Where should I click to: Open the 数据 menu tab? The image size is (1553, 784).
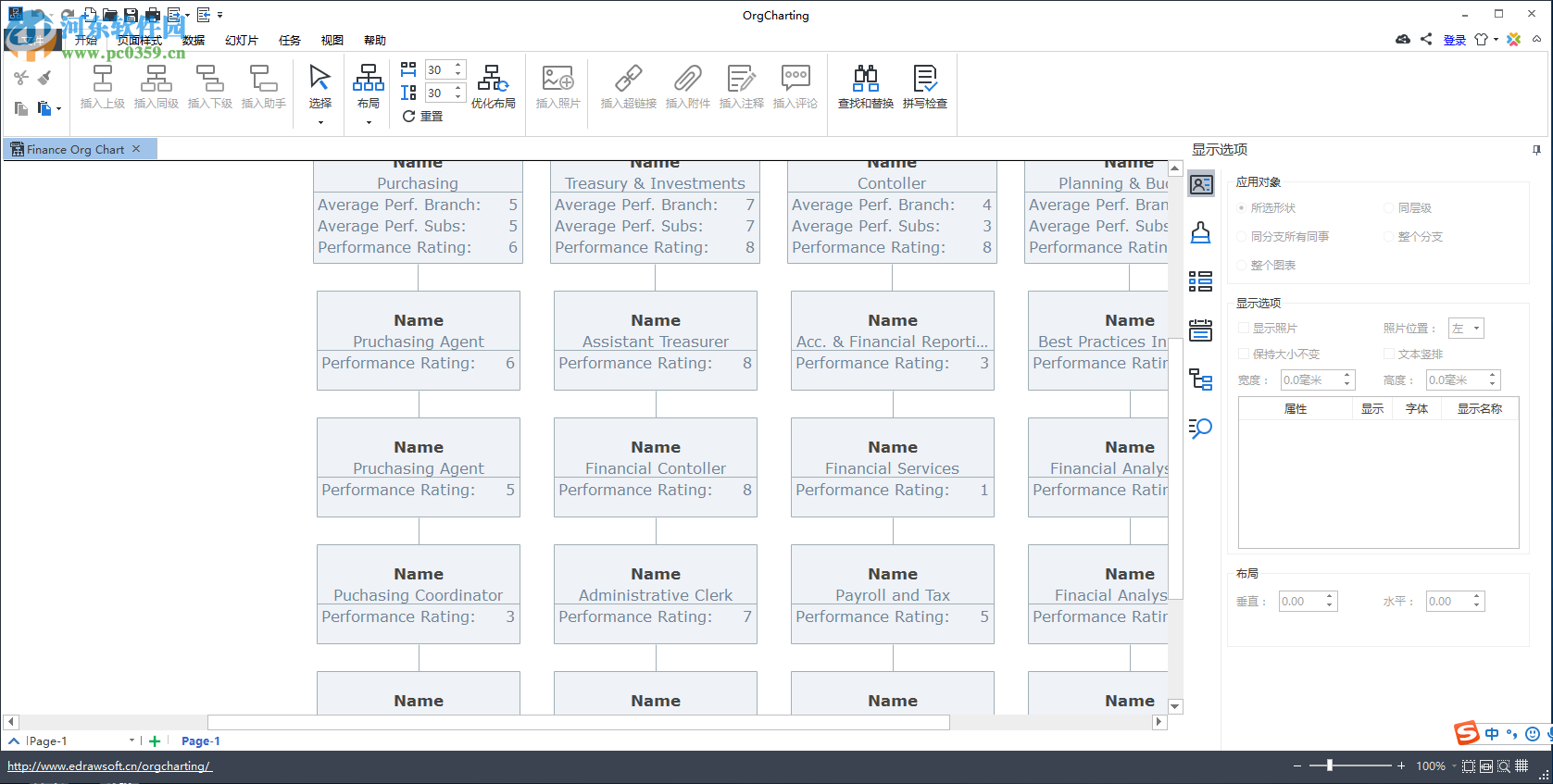pyautogui.click(x=194, y=41)
